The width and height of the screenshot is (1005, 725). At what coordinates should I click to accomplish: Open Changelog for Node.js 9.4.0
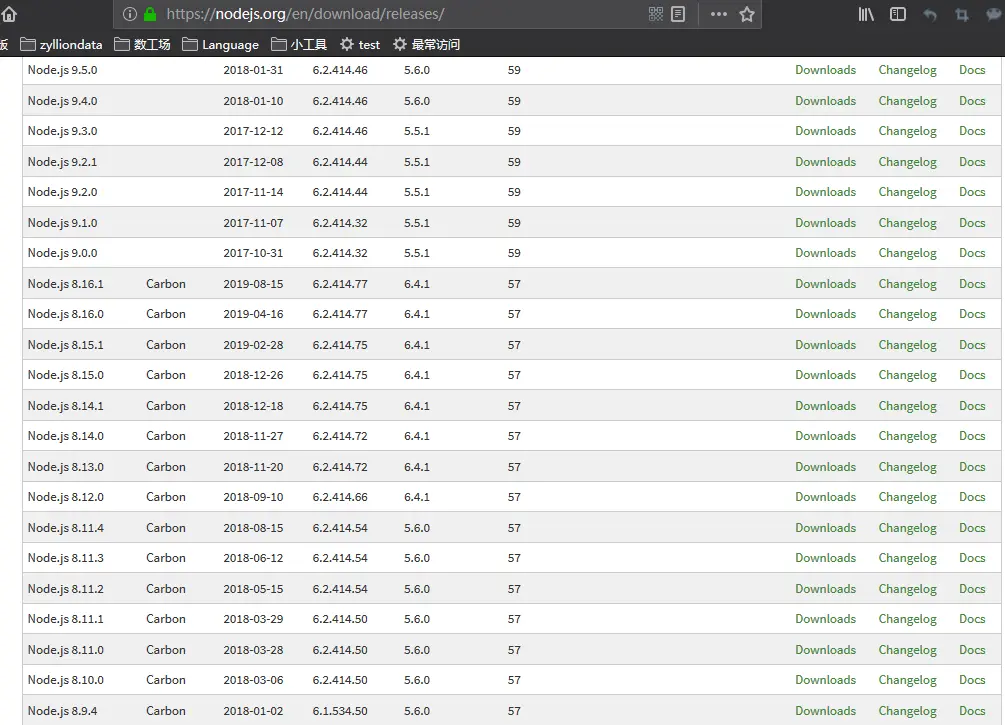(x=908, y=101)
